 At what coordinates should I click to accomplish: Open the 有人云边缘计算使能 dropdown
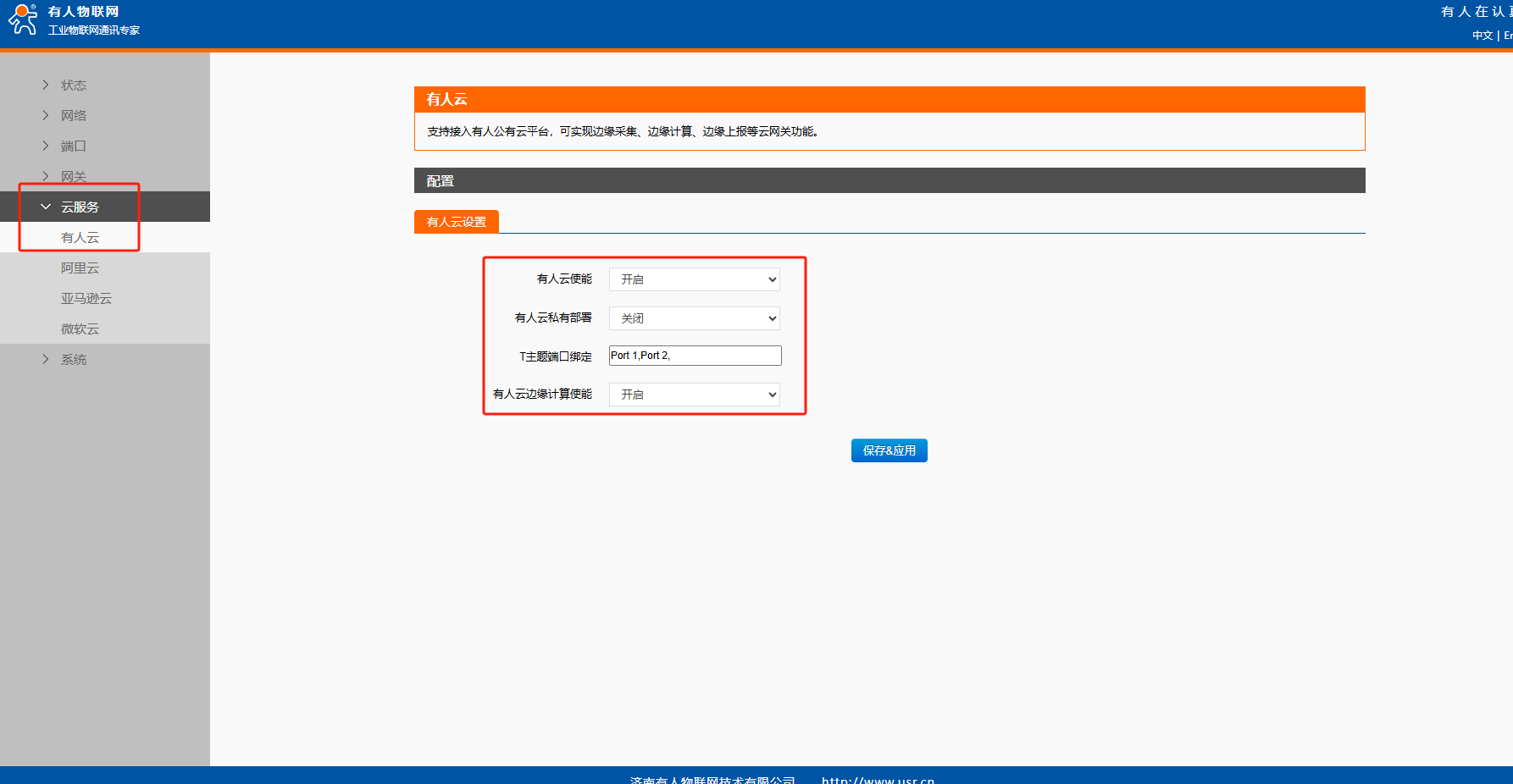click(694, 395)
